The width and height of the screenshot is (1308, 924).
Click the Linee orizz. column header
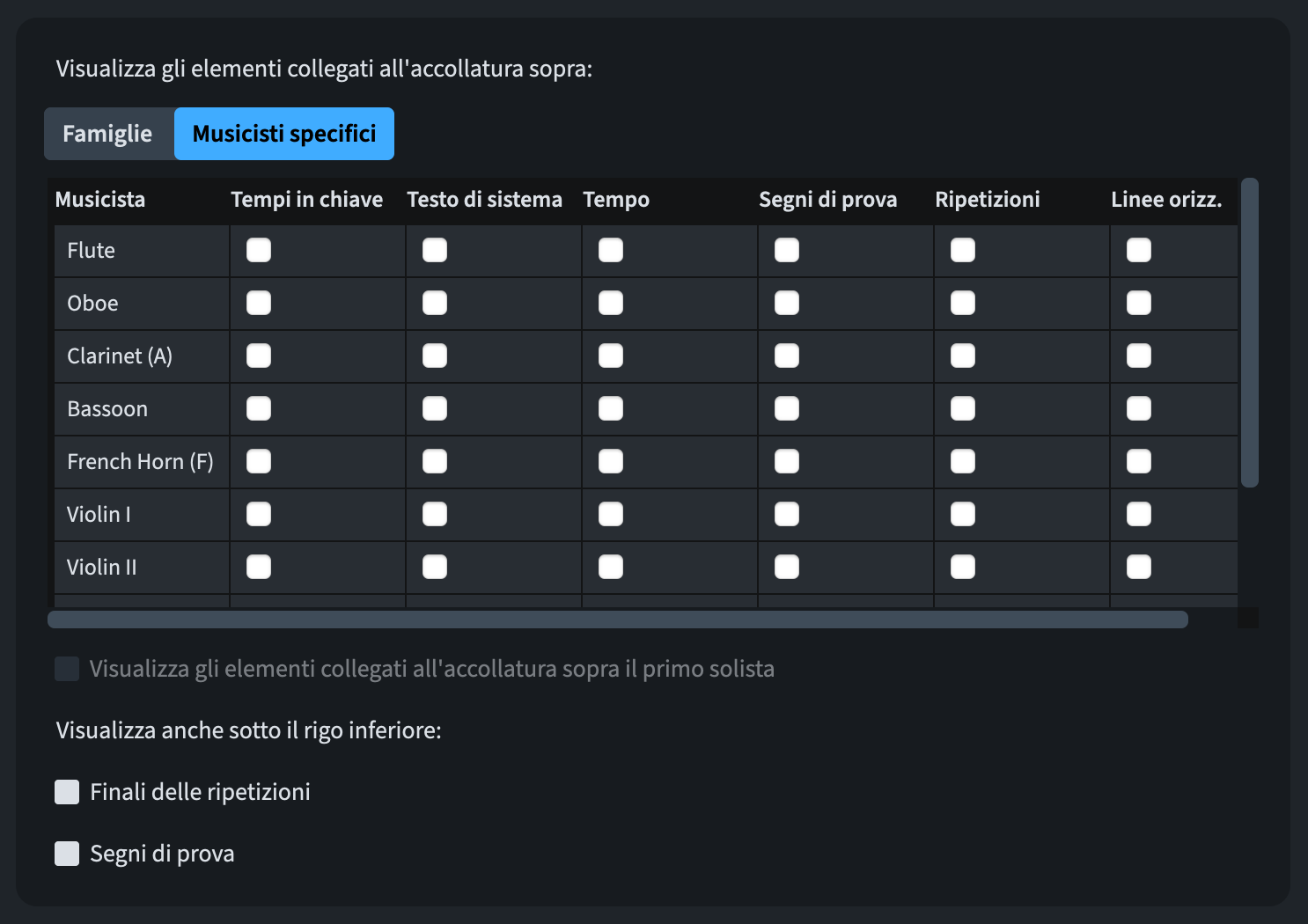[x=1166, y=200]
